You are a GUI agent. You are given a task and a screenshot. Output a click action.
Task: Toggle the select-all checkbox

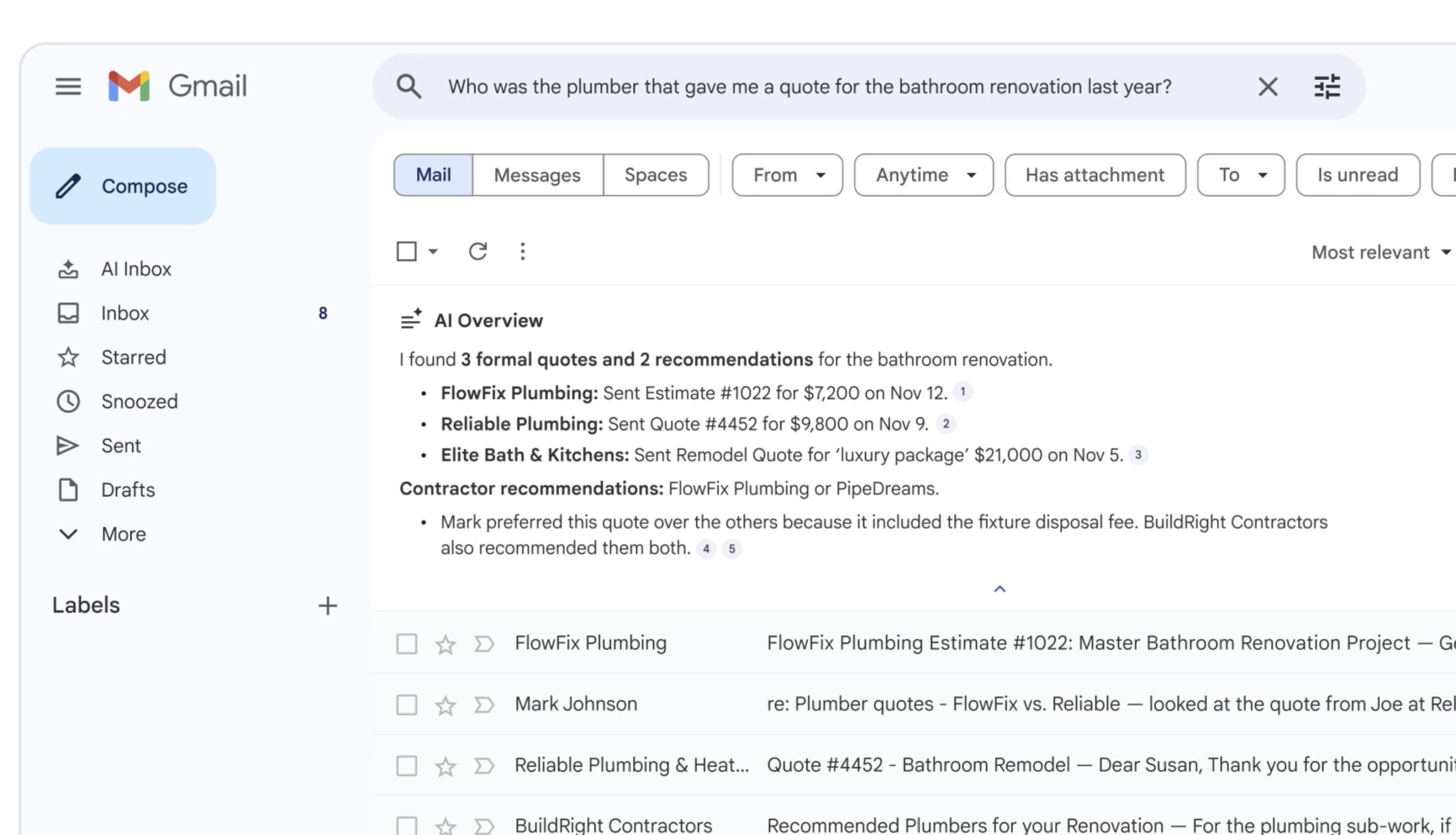pos(407,251)
